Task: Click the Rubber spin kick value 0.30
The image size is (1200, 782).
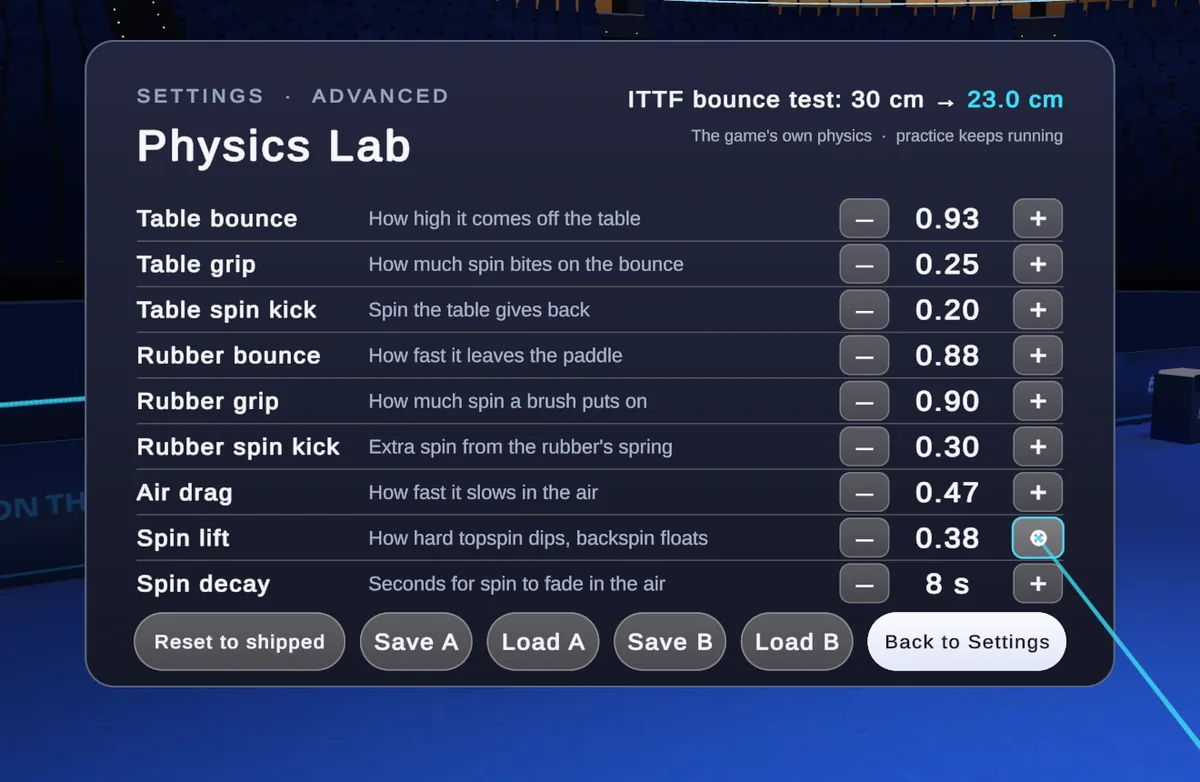Action: click(947, 447)
